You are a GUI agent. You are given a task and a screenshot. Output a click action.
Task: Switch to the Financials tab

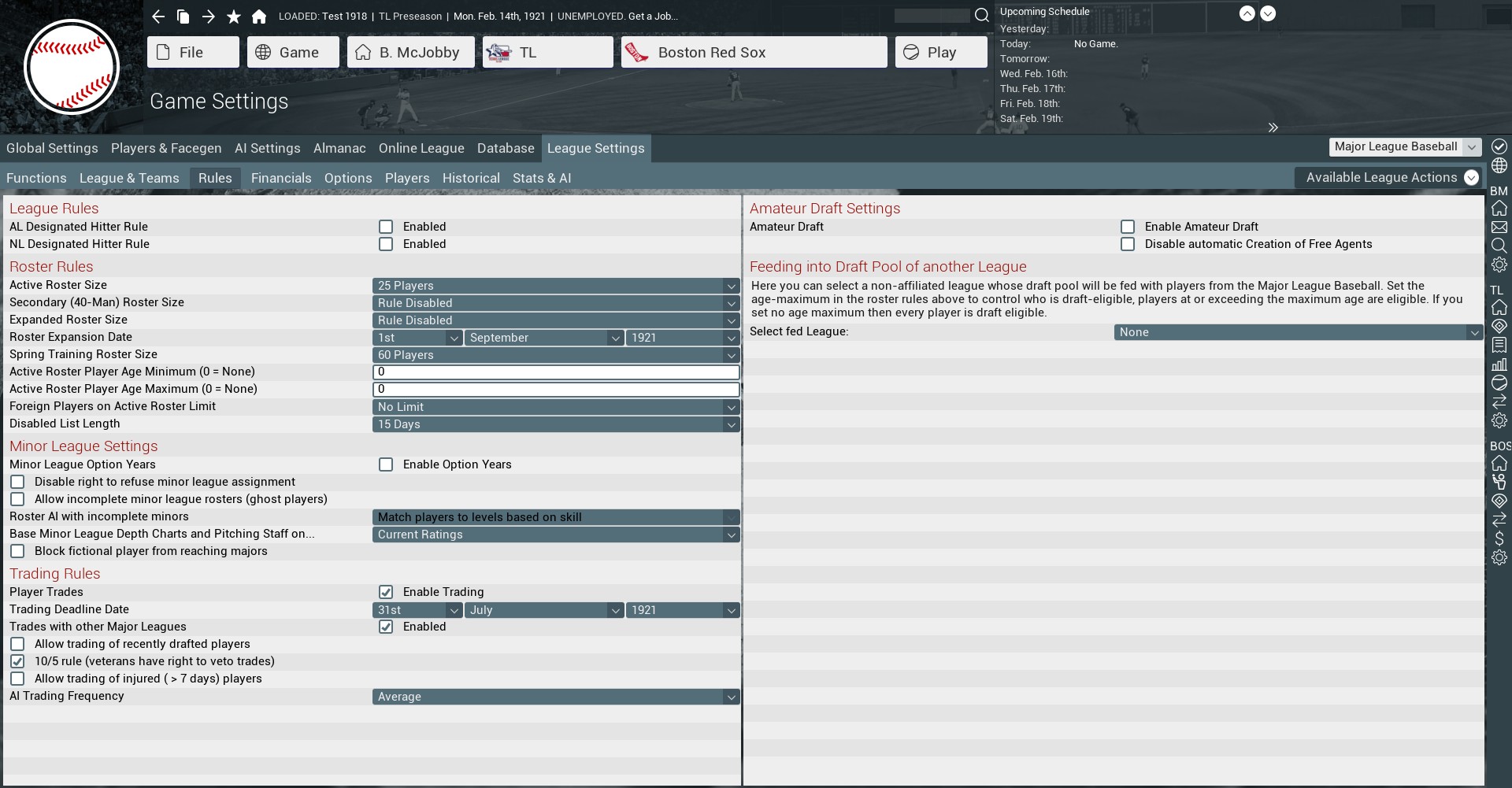click(281, 178)
